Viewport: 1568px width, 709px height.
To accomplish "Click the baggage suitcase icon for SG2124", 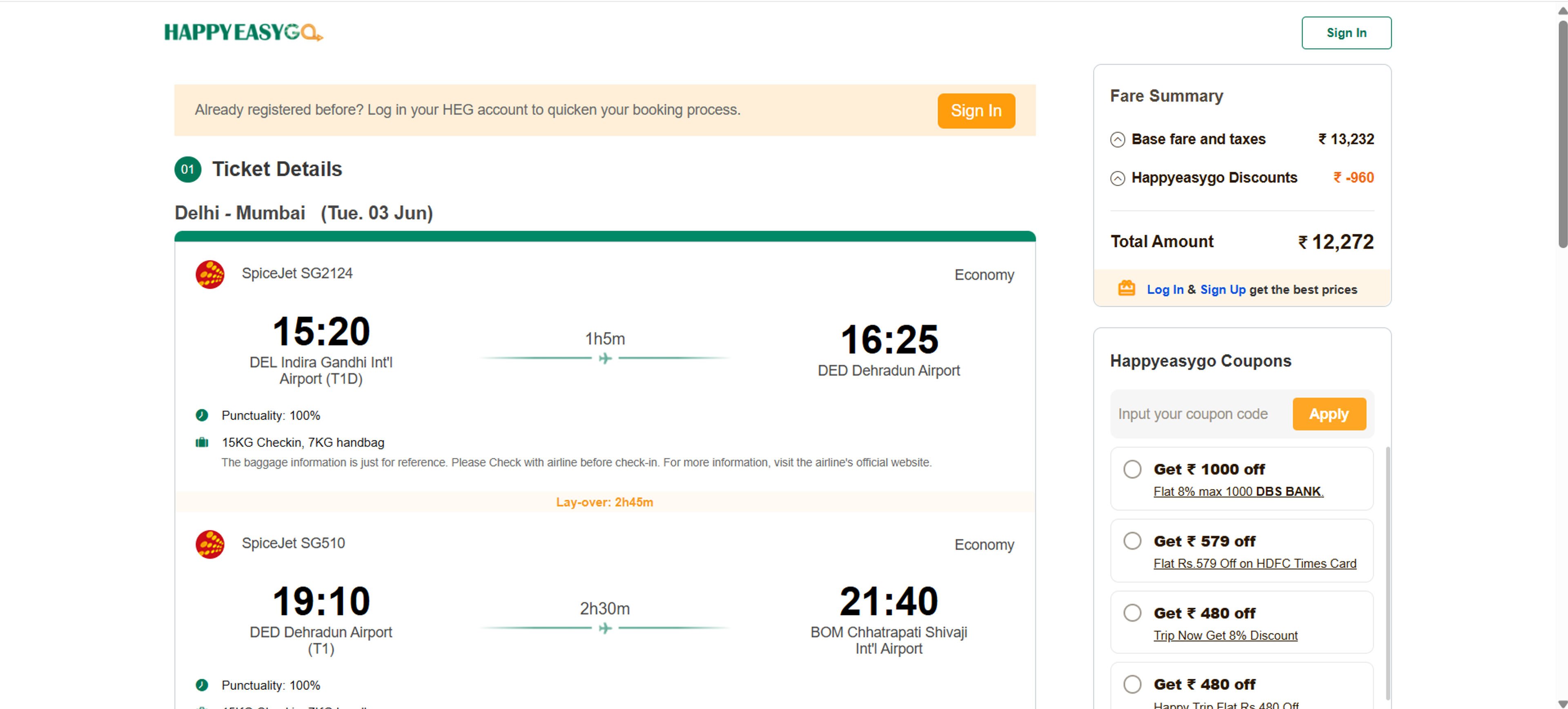I will 202,442.
